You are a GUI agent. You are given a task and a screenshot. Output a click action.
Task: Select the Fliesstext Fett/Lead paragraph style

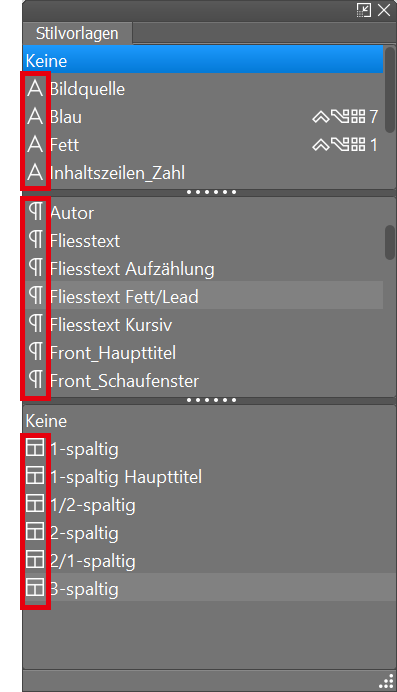[203, 296]
